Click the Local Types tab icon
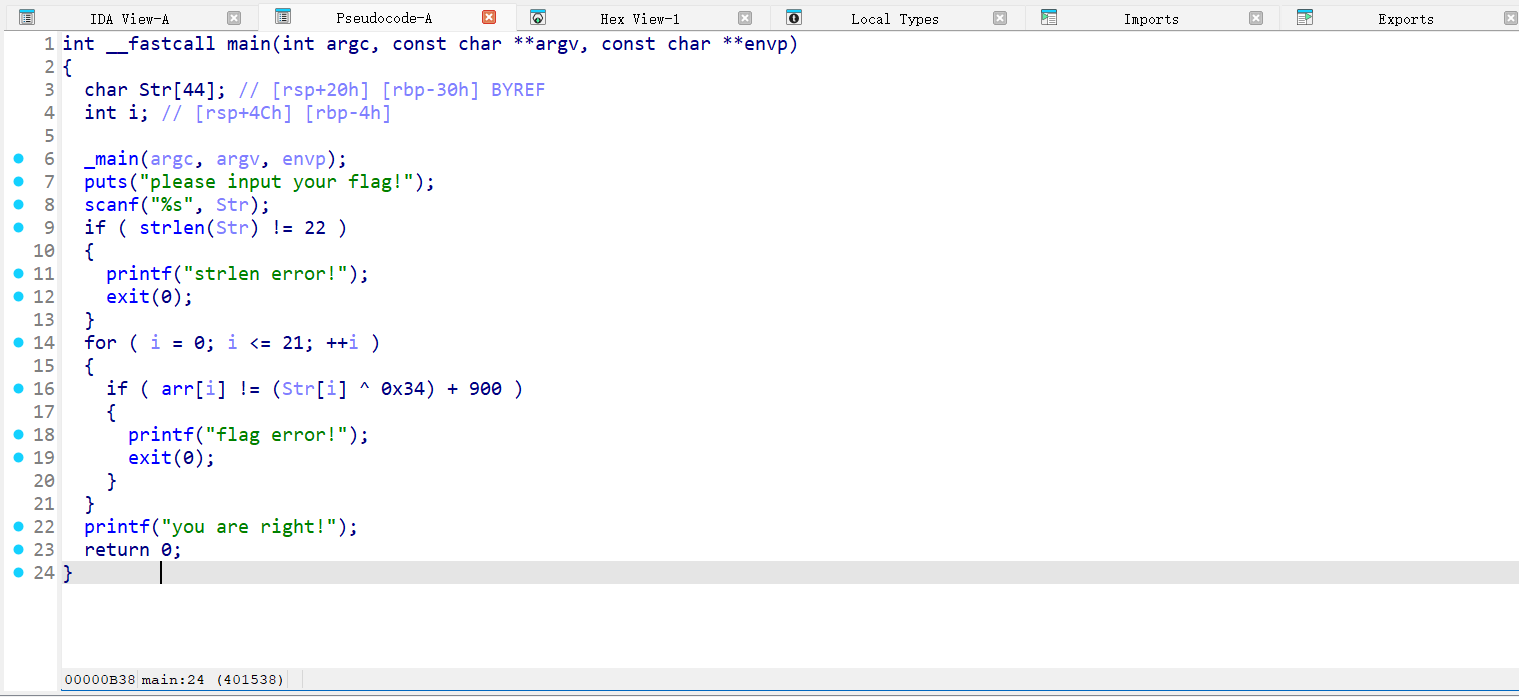 794,17
